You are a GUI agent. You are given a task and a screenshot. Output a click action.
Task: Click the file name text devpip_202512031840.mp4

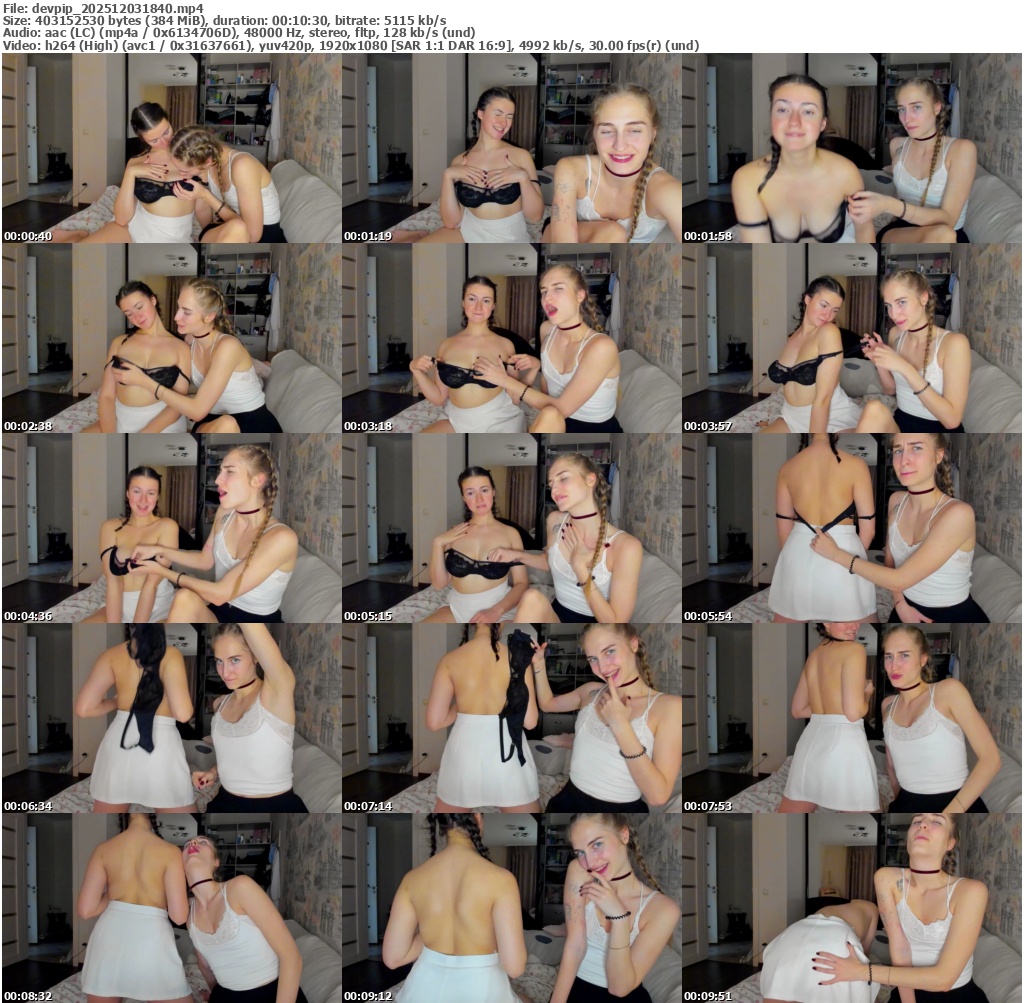tap(118, 8)
